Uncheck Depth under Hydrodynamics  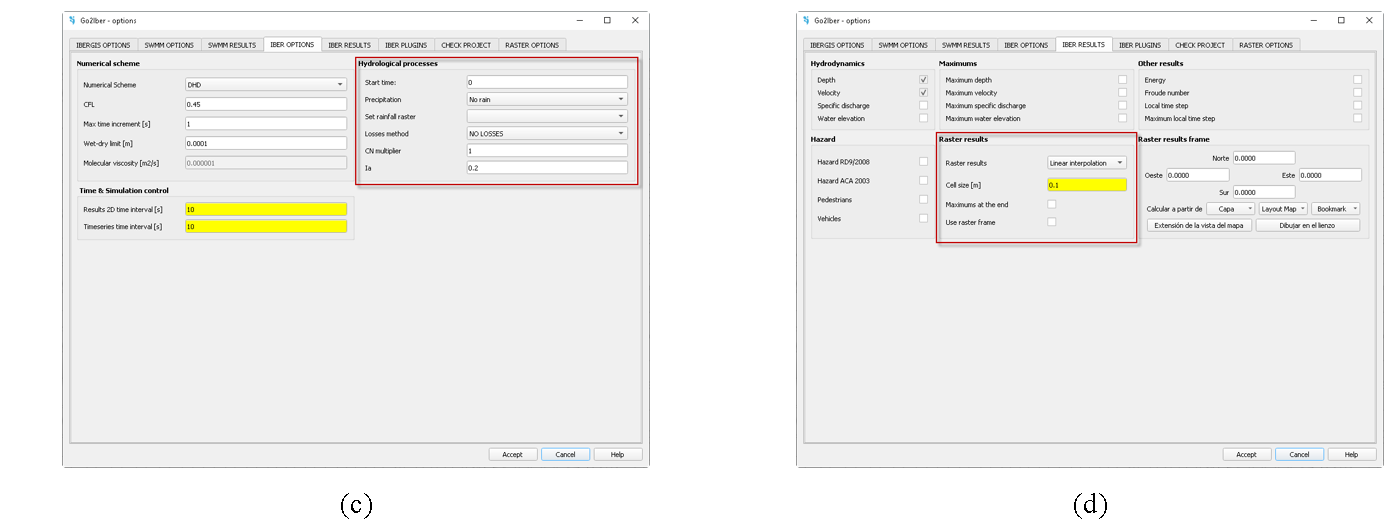pyautogui.click(x=923, y=80)
